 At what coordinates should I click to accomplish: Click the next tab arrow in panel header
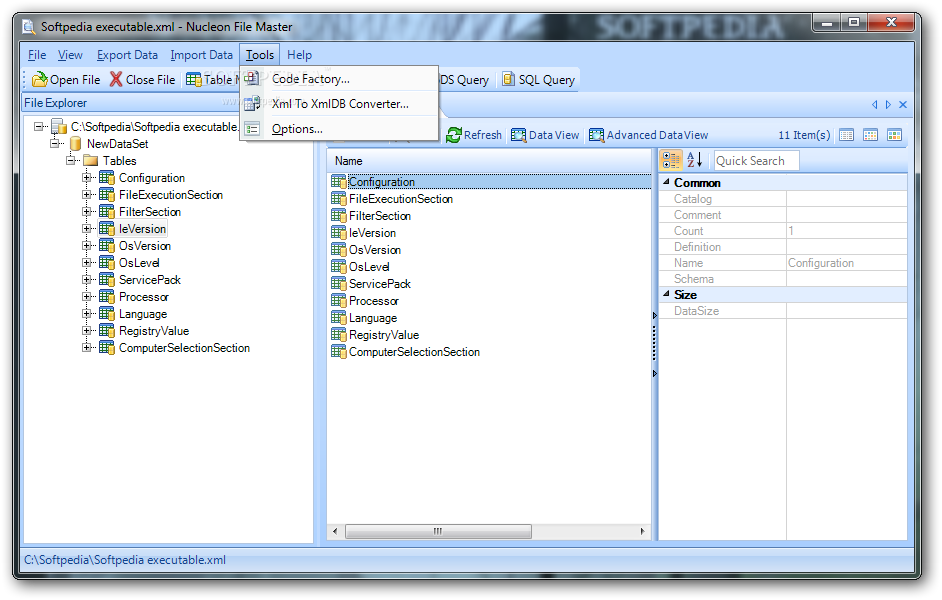pyautogui.click(x=888, y=105)
